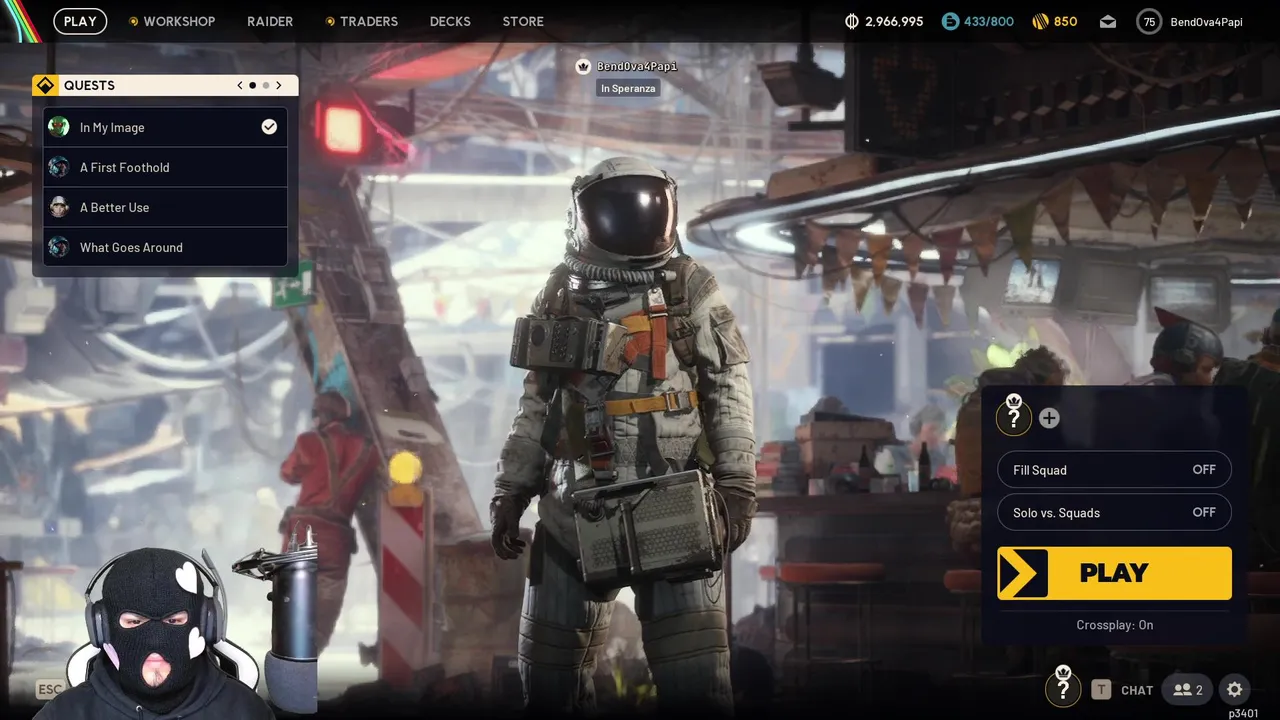Open the A First Foothold quest
The image size is (1280, 720).
(165, 167)
